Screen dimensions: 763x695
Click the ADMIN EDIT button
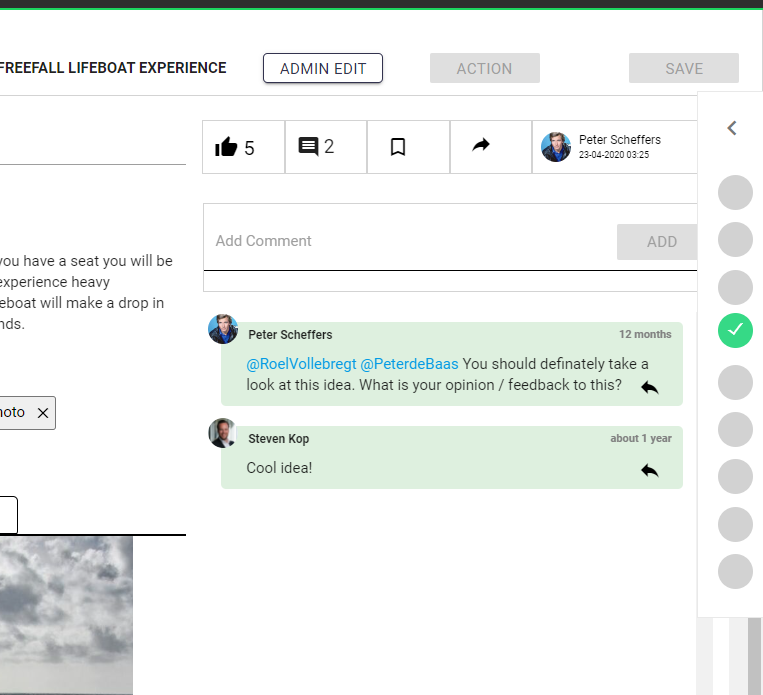point(323,69)
